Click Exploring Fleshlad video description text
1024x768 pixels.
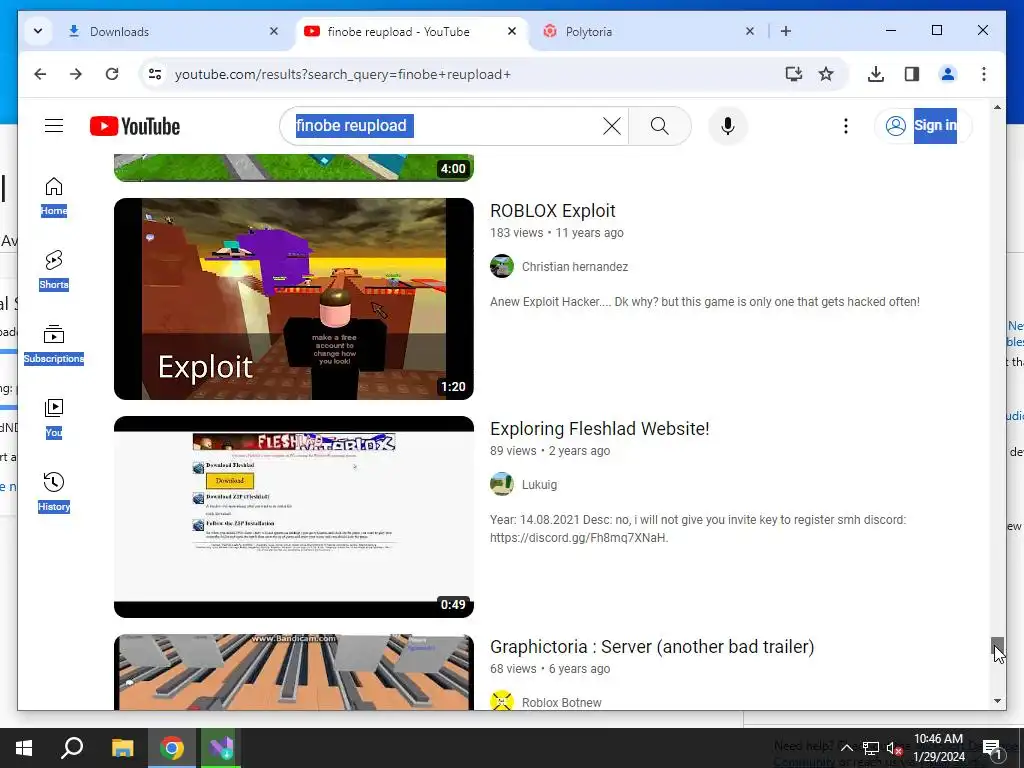point(698,529)
